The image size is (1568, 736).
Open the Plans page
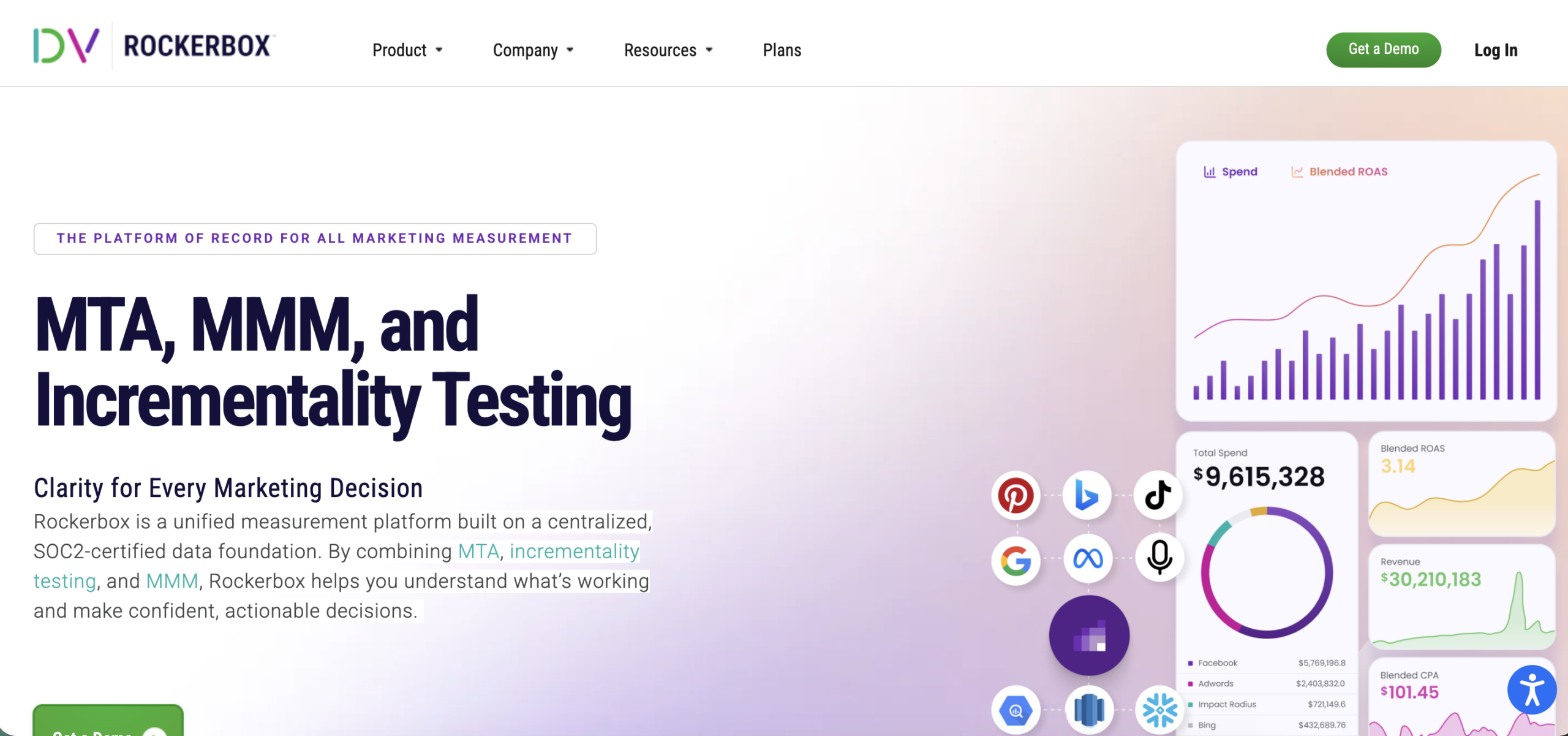[x=782, y=50]
